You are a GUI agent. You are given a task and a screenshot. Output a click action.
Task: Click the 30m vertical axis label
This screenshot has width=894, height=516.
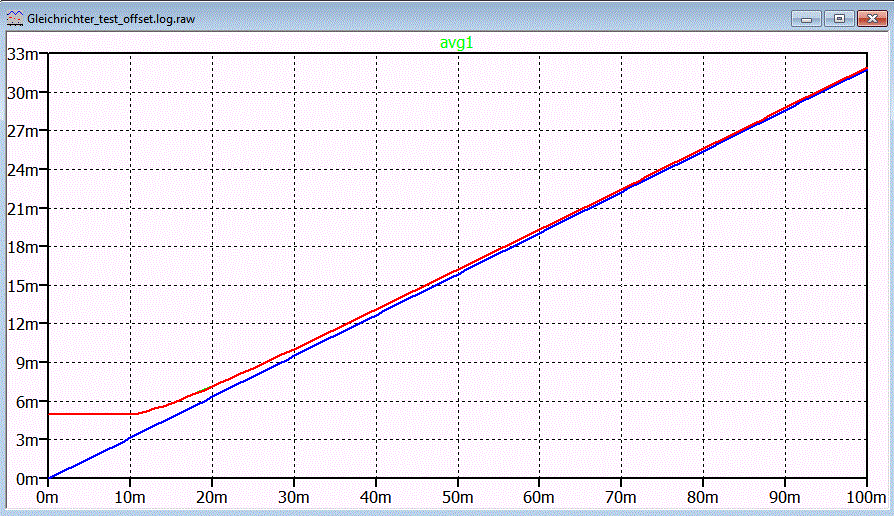(x=23, y=93)
